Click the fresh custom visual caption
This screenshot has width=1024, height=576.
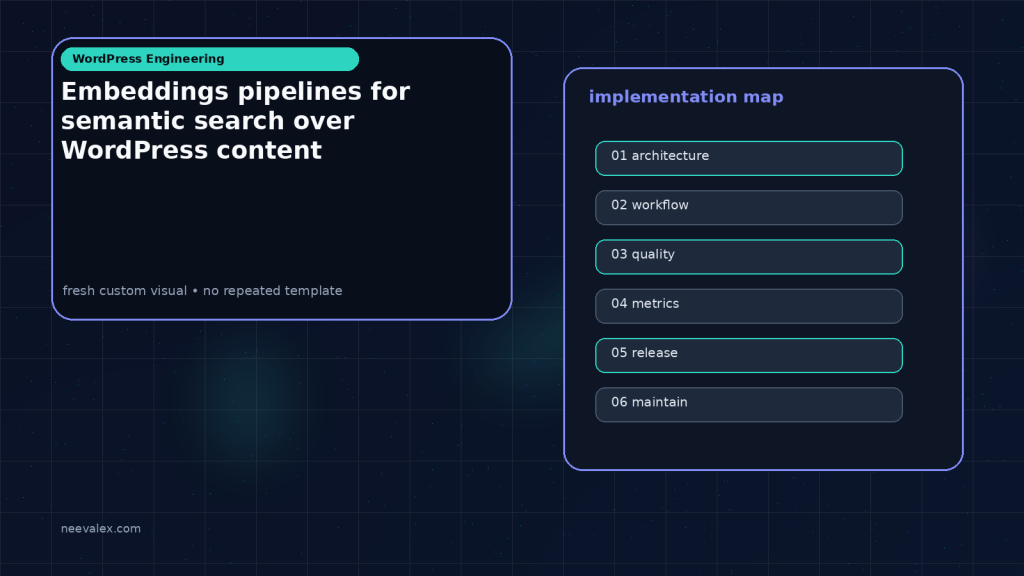coord(202,291)
